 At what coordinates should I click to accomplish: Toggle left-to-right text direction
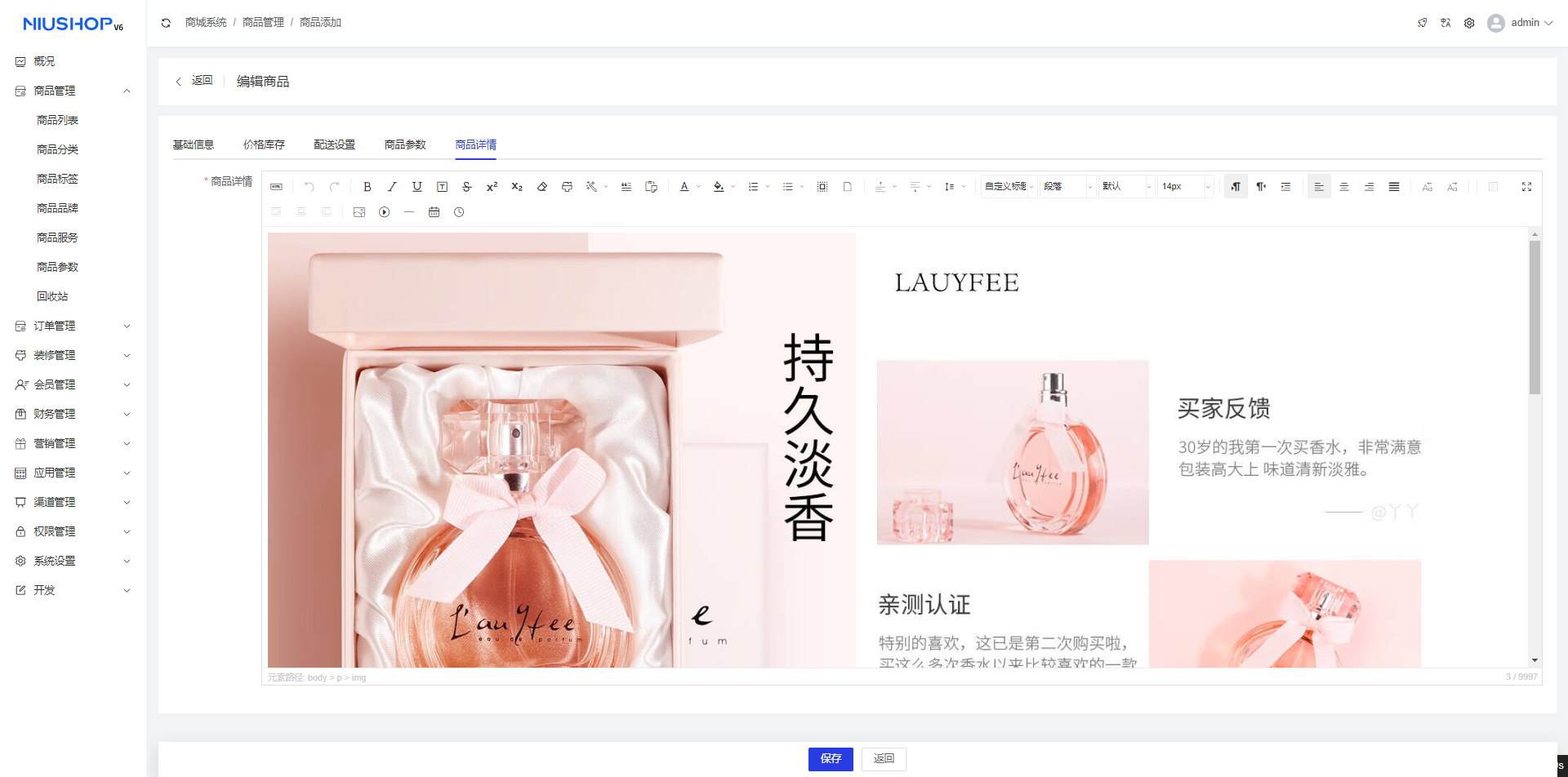coord(1236,187)
